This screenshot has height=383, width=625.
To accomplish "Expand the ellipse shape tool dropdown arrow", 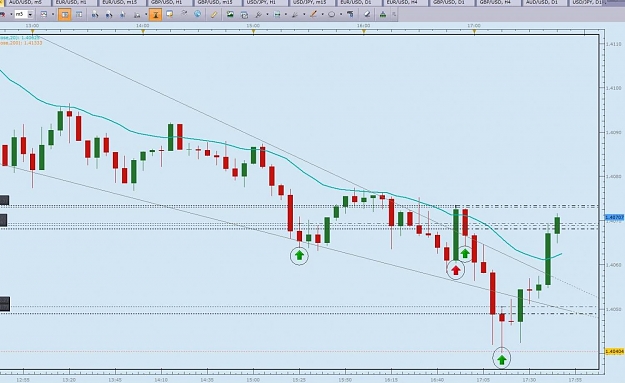I will pyautogui.click(x=341, y=14).
